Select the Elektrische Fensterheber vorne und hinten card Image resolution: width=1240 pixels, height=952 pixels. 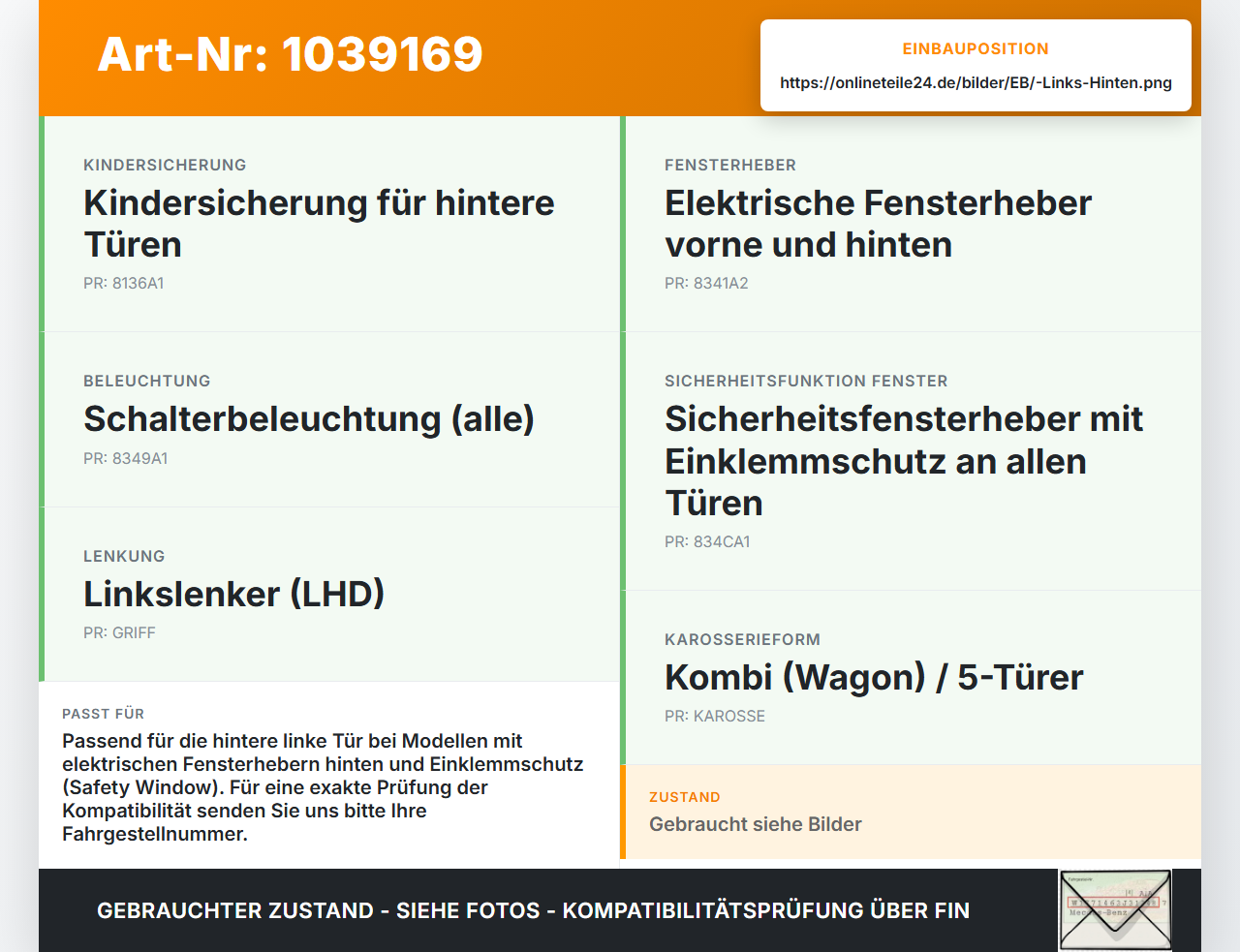911,224
